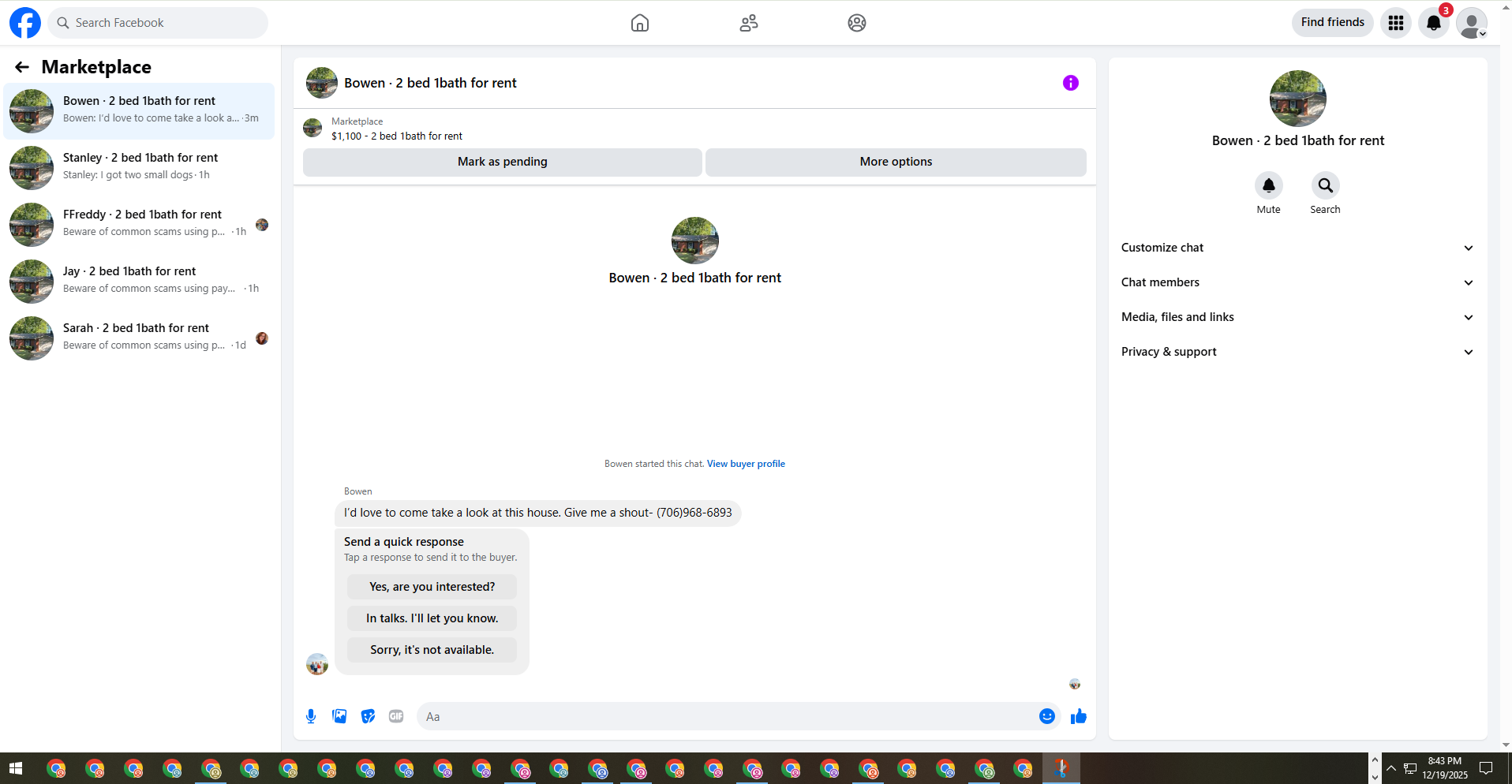
Task: Click Find friends button
Action: (1333, 22)
